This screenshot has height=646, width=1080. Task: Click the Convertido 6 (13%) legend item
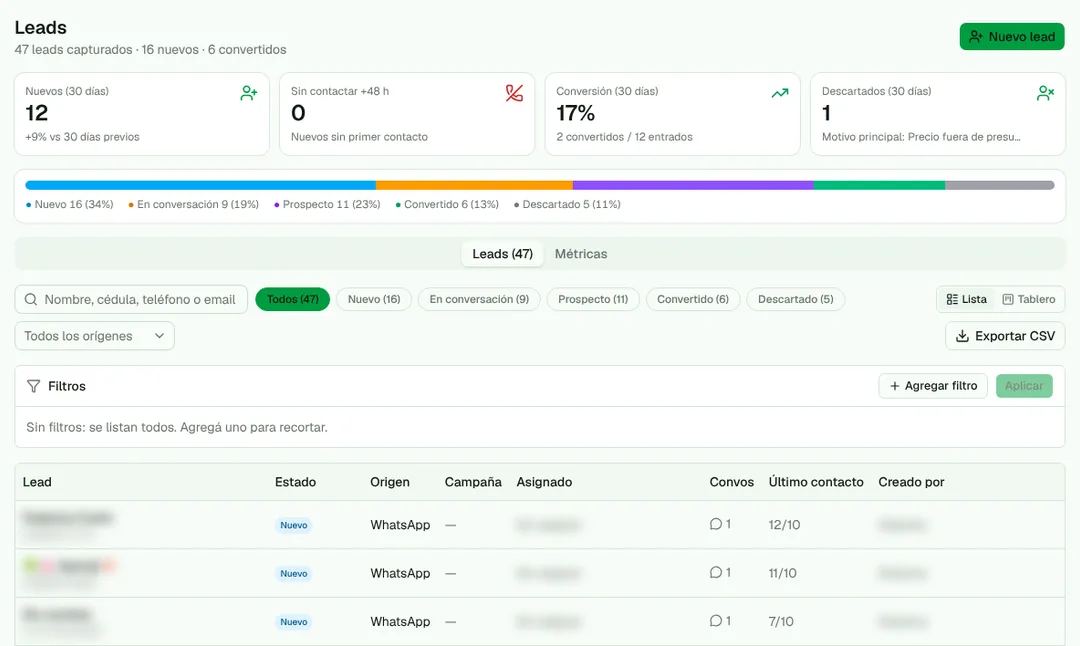pyautogui.click(x=447, y=205)
